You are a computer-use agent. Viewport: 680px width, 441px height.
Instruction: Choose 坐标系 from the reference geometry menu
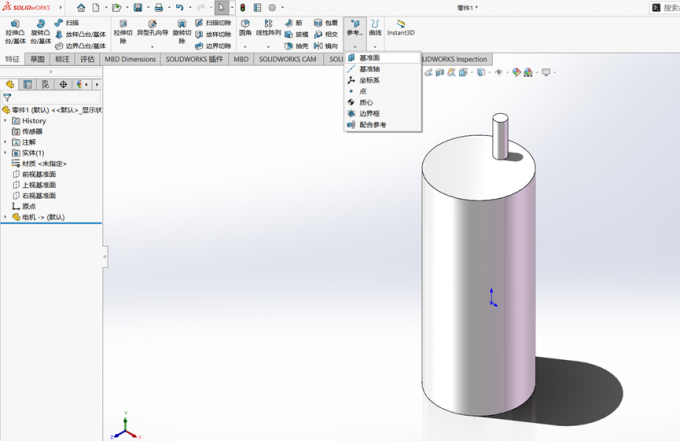pyautogui.click(x=382, y=80)
